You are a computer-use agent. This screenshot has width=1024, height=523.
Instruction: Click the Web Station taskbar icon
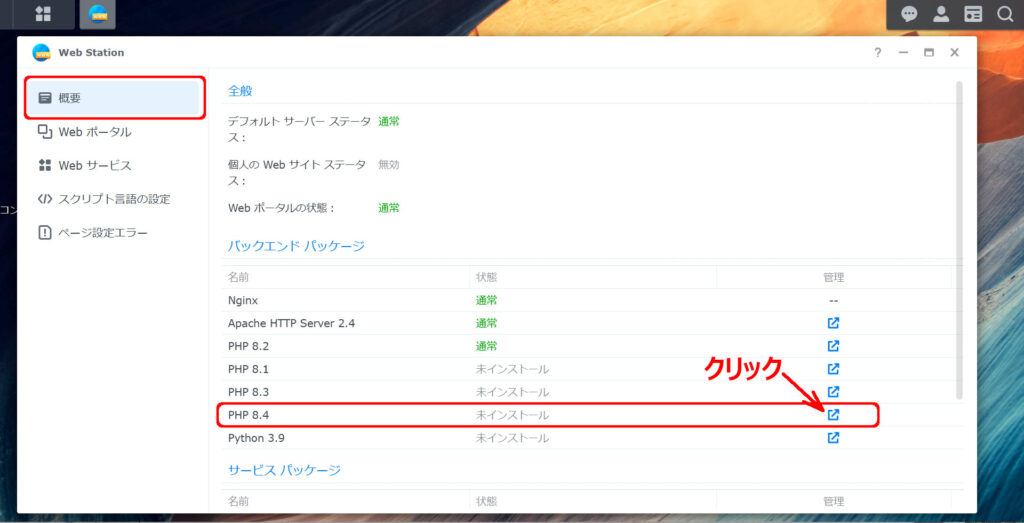click(x=98, y=14)
